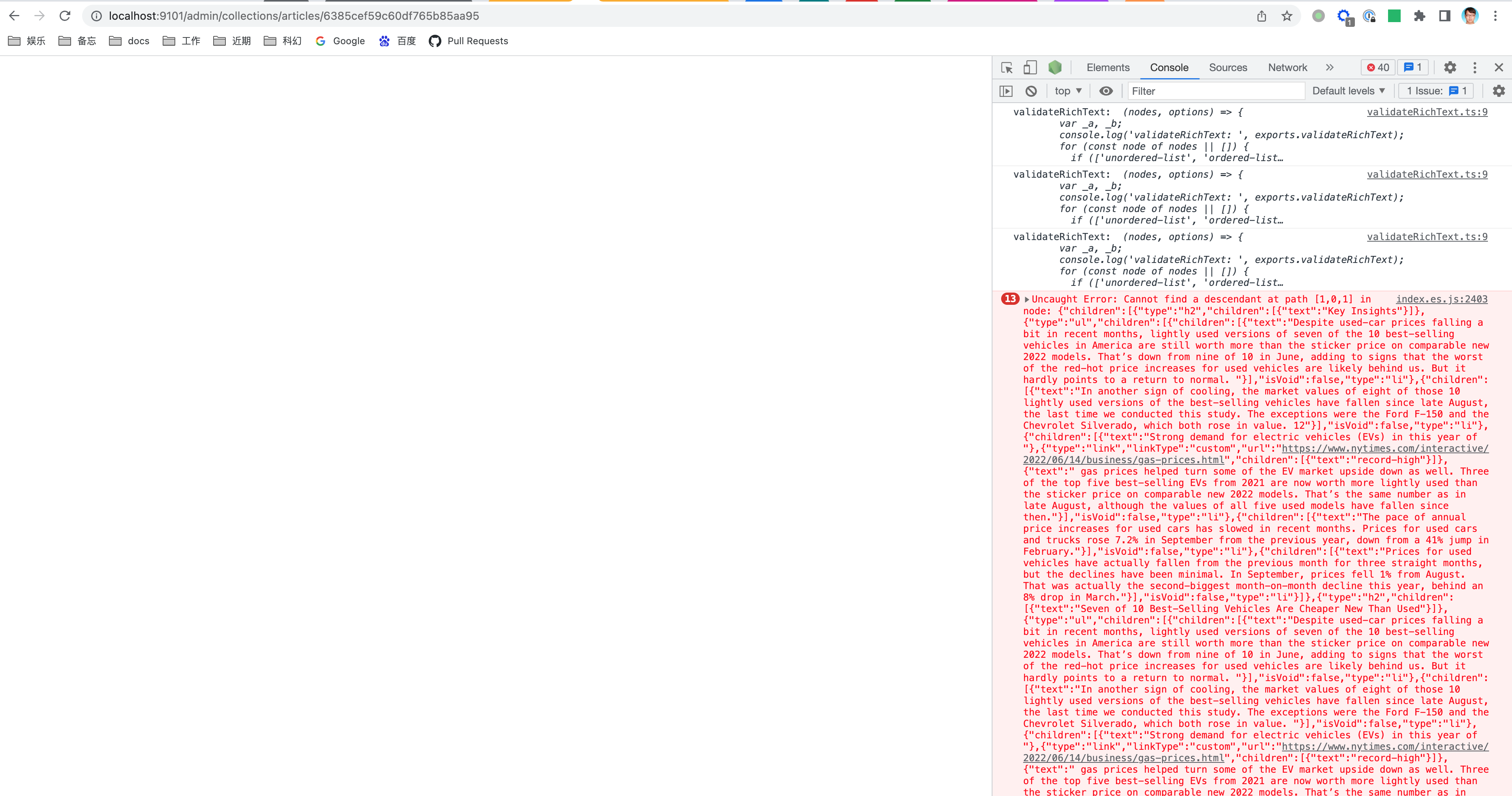Select the inspect element tool

1006,68
